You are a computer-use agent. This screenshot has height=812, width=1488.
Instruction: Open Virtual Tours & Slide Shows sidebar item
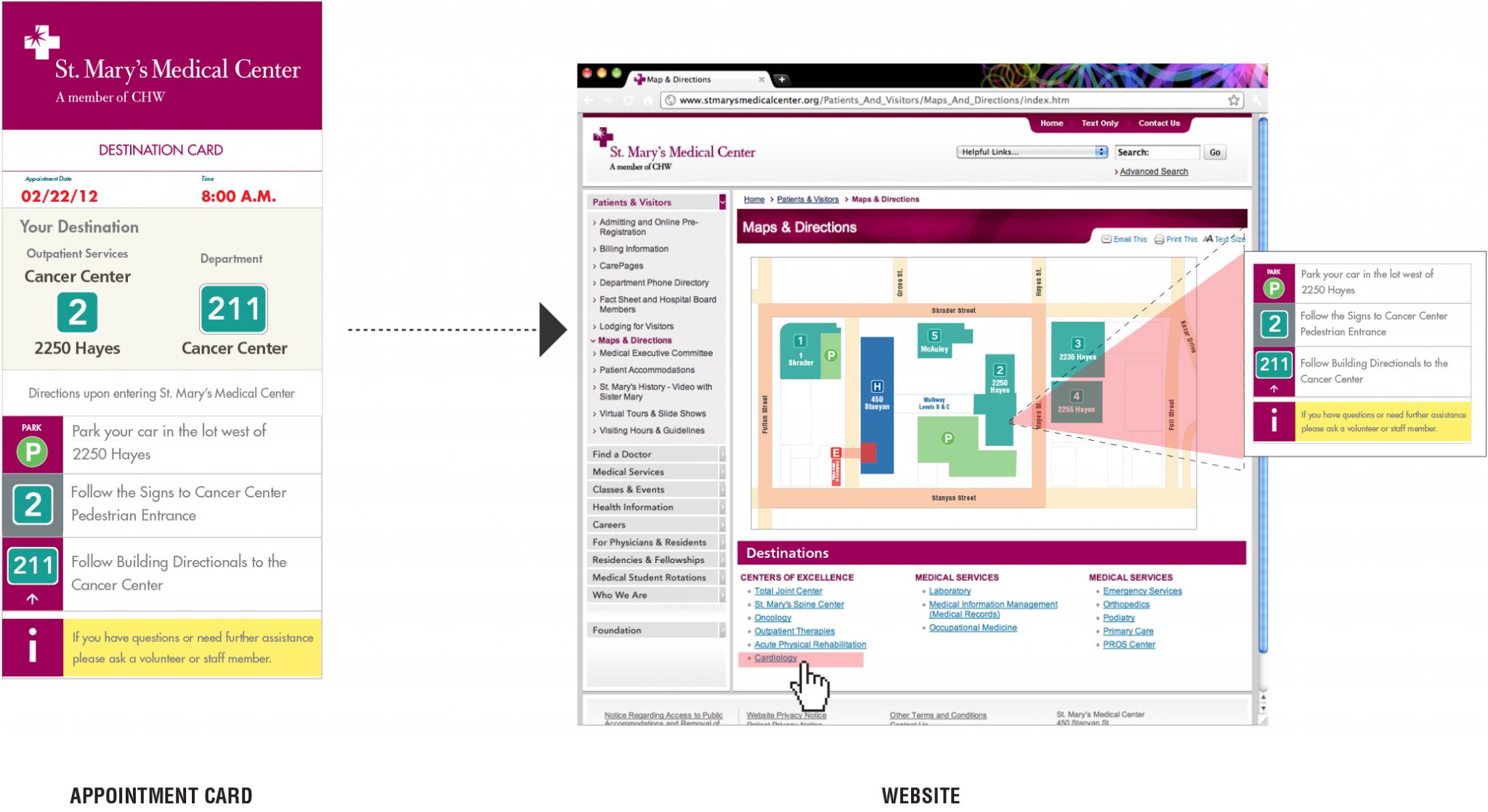(x=652, y=414)
